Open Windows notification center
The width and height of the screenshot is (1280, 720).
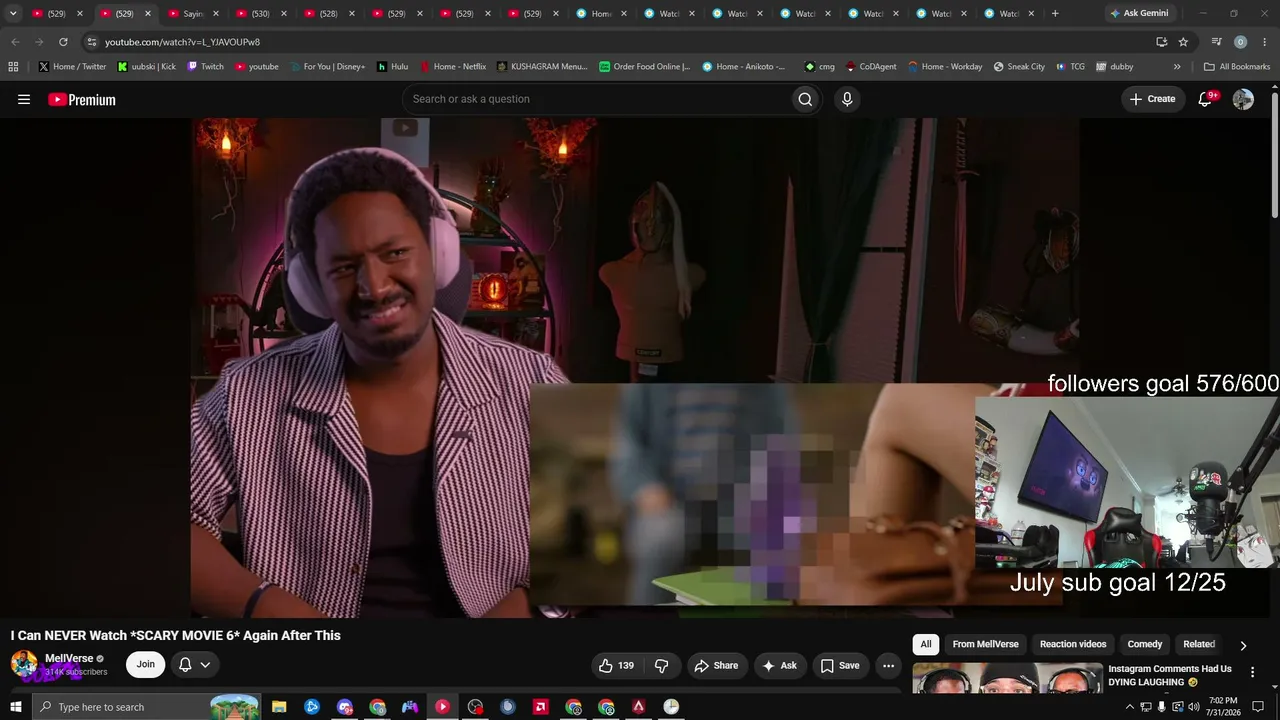(1258, 707)
